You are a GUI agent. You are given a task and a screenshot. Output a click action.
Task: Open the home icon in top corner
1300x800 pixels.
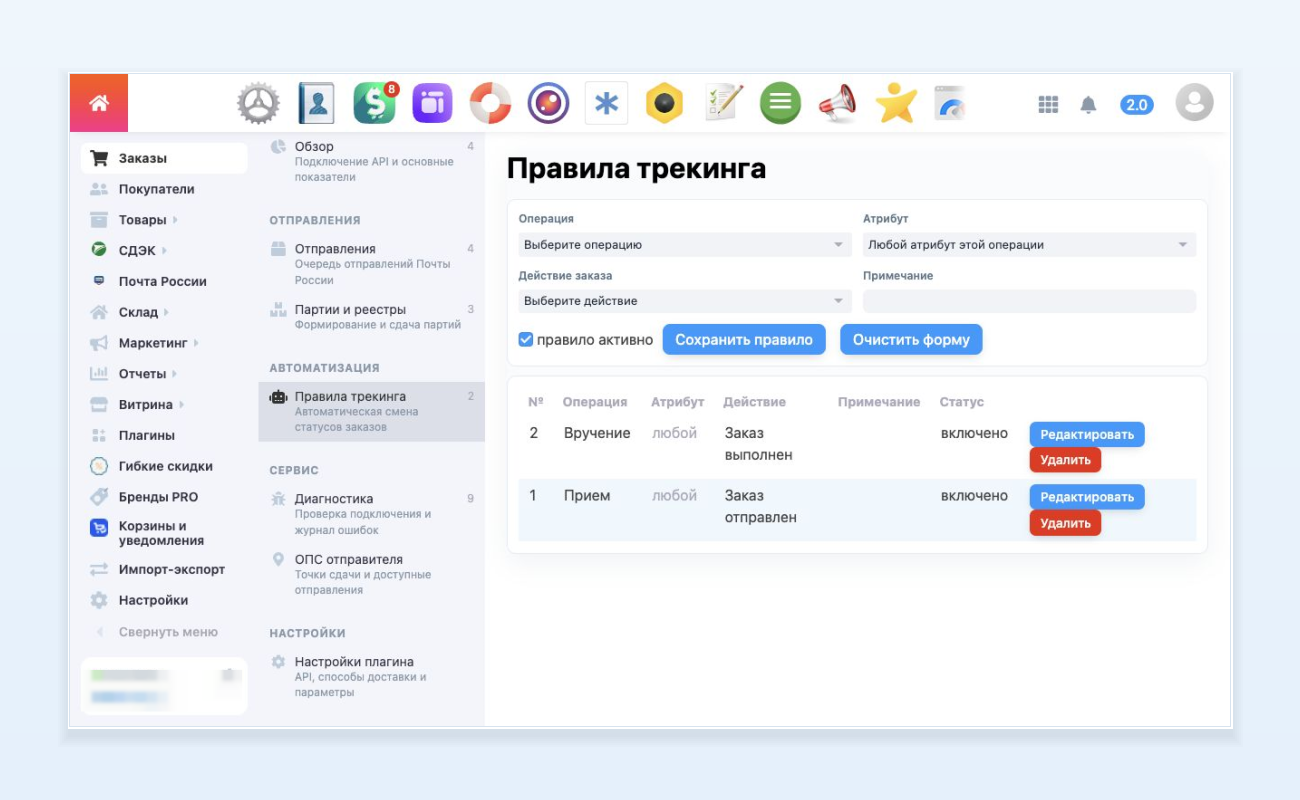click(98, 103)
